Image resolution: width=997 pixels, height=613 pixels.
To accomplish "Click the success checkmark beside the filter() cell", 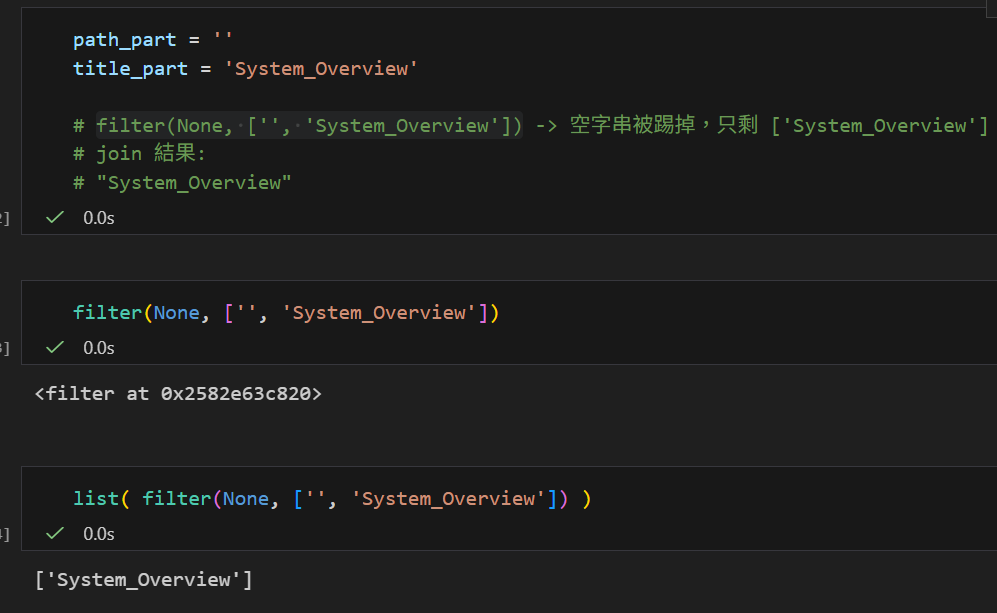I will pyautogui.click(x=54, y=347).
